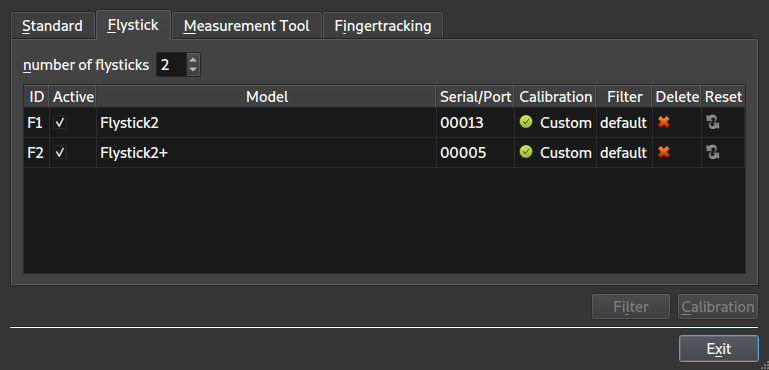Click the Filter column header
This screenshot has height=370, width=769.
(x=624, y=97)
